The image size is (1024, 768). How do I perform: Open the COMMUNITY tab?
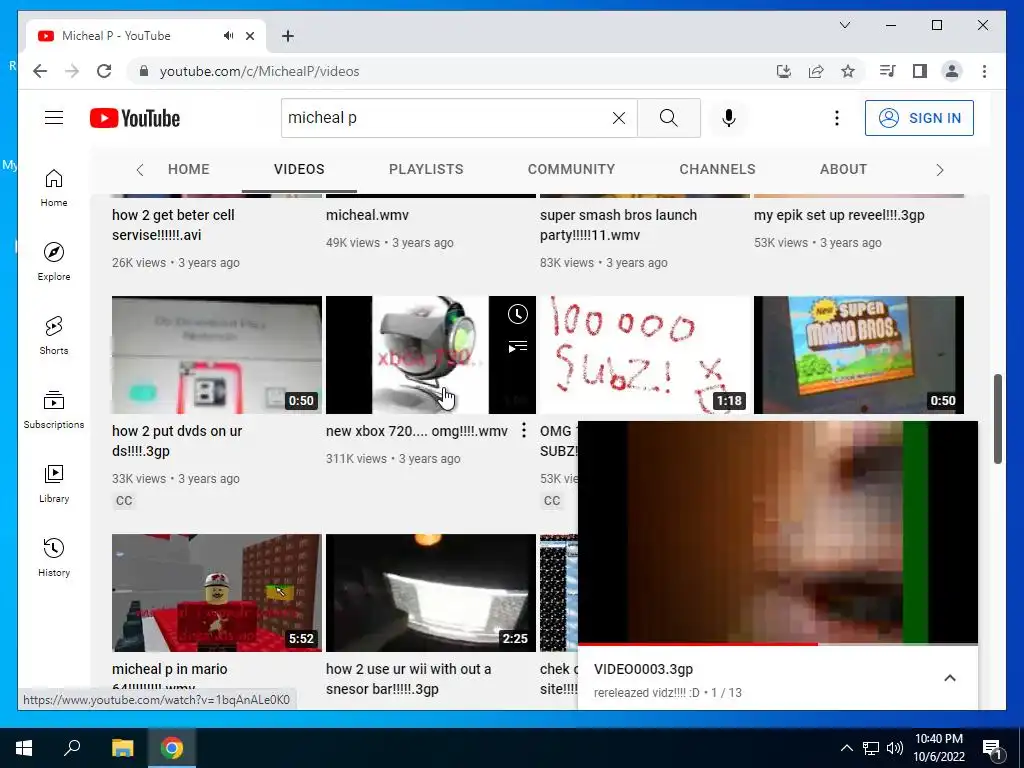pyautogui.click(x=571, y=169)
